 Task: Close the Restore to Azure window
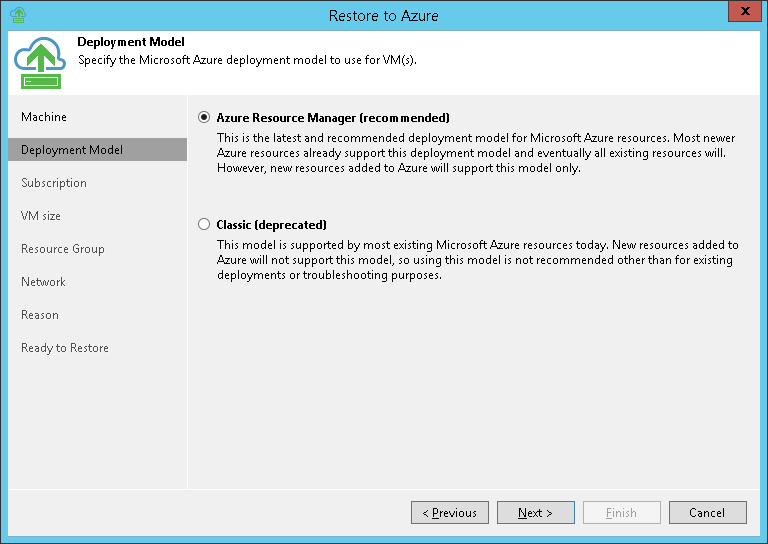click(742, 14)
